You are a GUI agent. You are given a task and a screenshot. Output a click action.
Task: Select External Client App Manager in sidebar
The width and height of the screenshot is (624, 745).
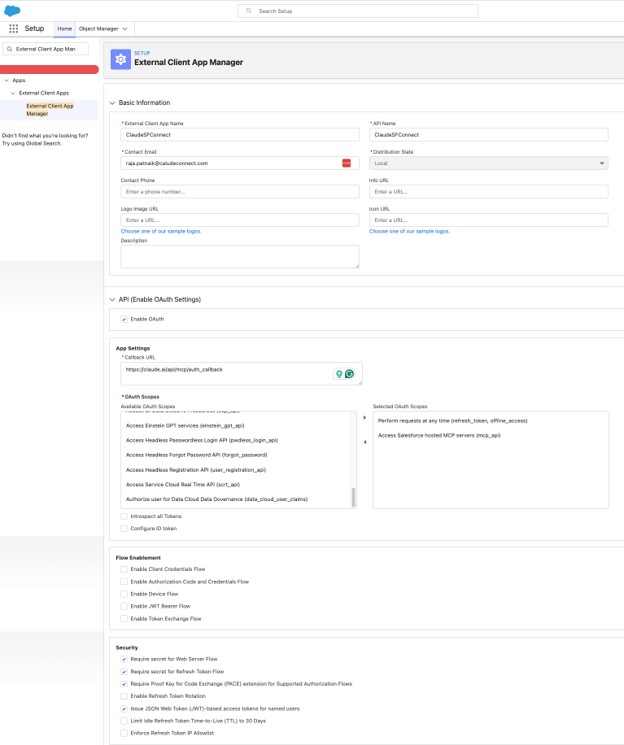[x=50, y=110]
